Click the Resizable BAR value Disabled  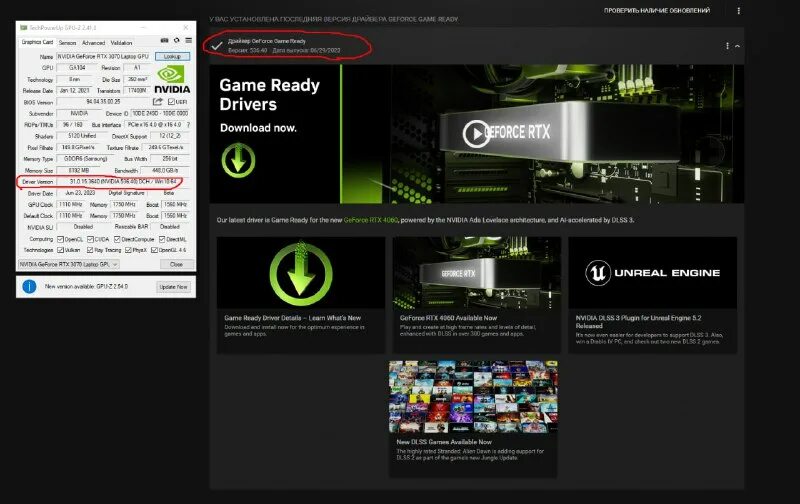170,226
